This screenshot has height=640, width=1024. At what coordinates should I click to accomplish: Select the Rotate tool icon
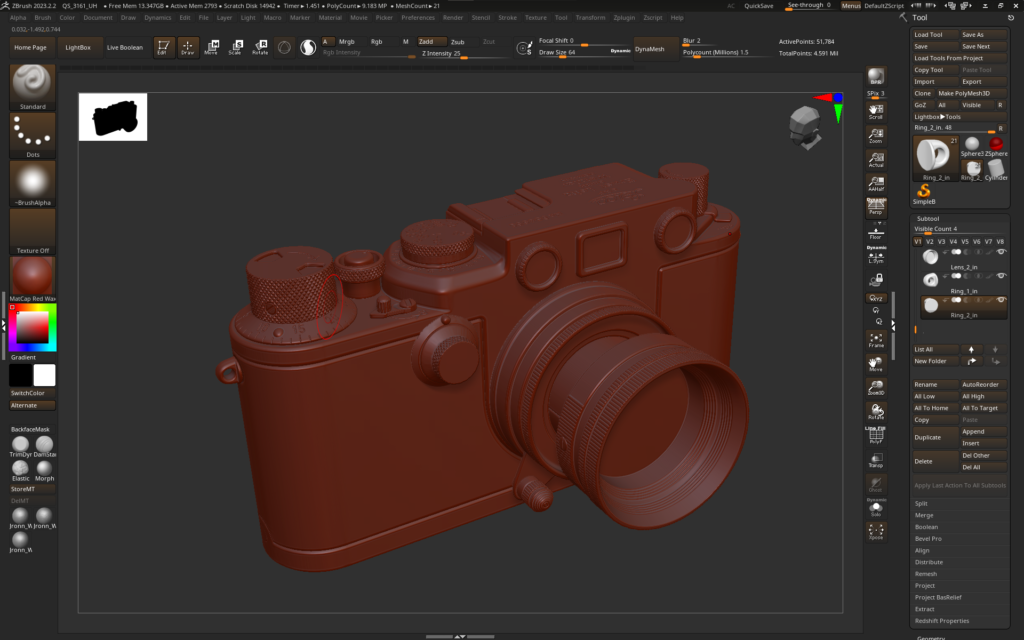click(261, 46)
